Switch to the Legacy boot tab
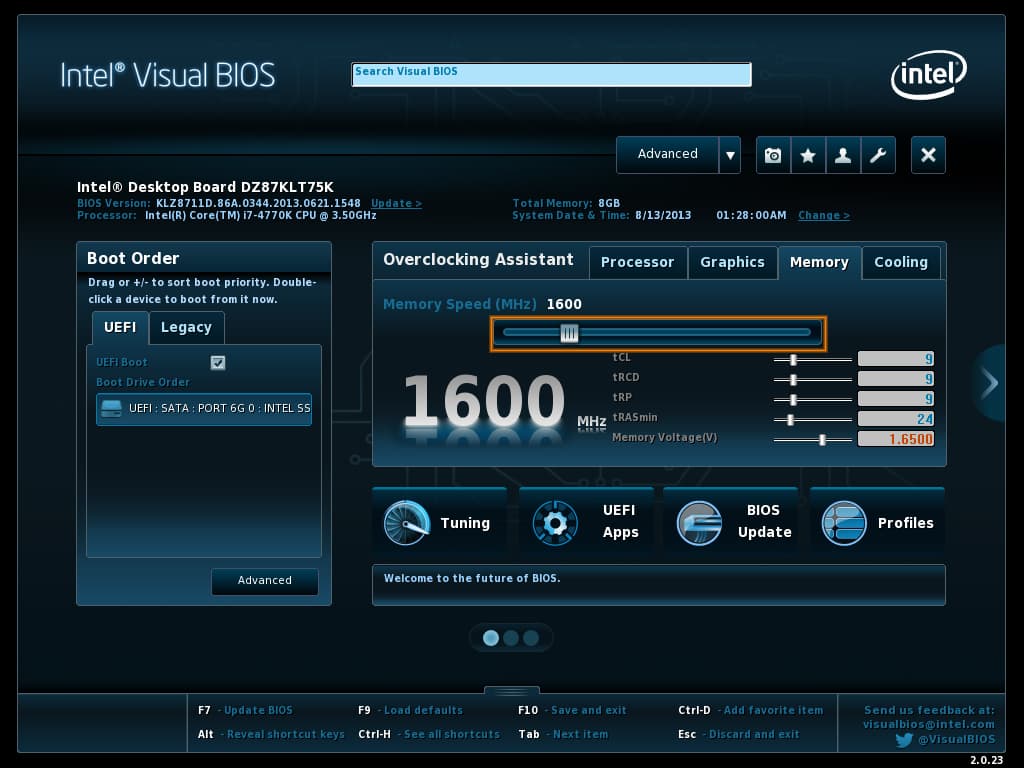Image resolution: width=1024 pixels, height=768 pixels. (x=186, y=328)
